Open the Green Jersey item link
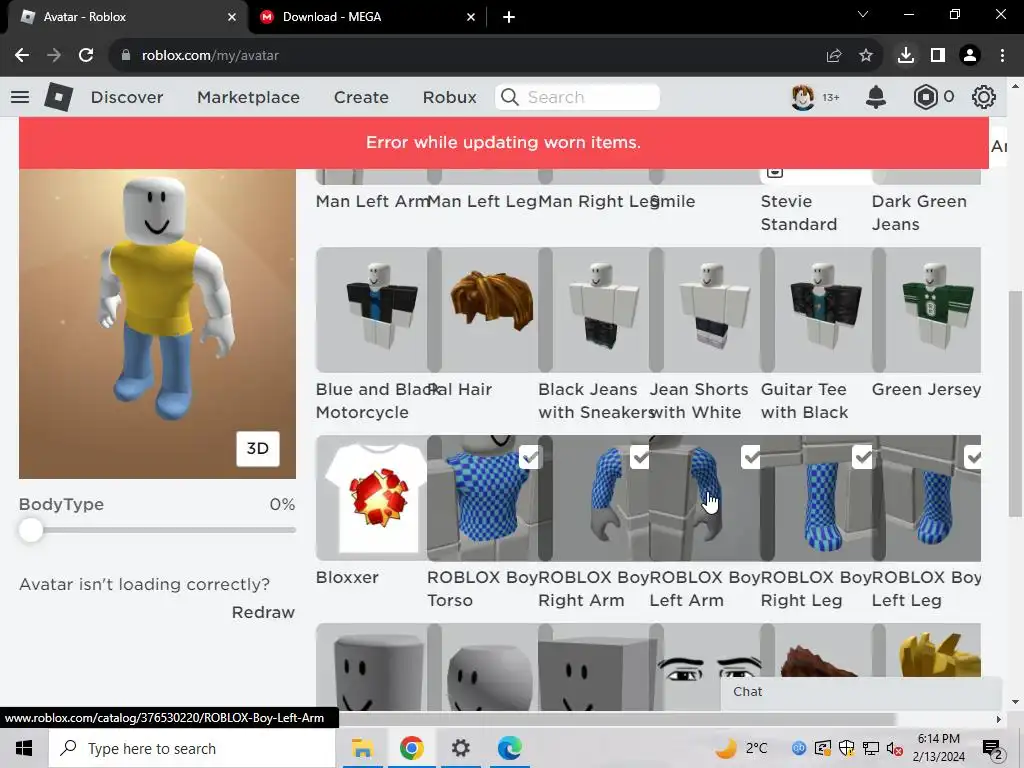 926,389
